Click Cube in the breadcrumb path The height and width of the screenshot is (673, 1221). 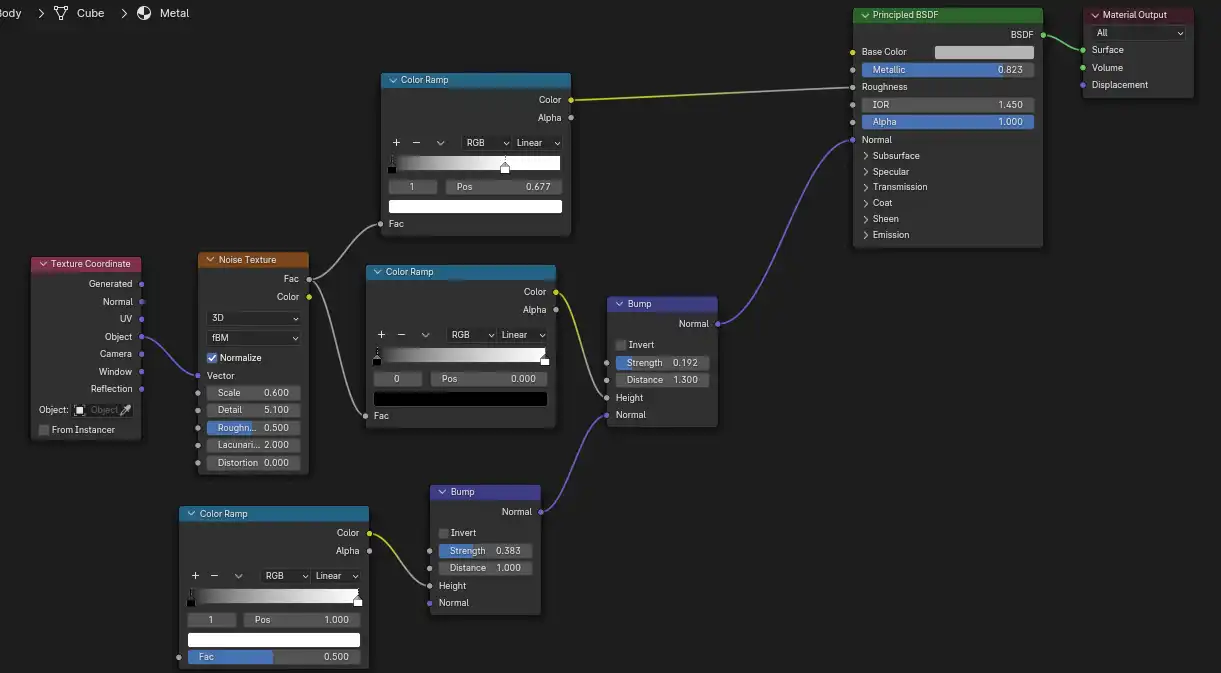tap(90, 13)
